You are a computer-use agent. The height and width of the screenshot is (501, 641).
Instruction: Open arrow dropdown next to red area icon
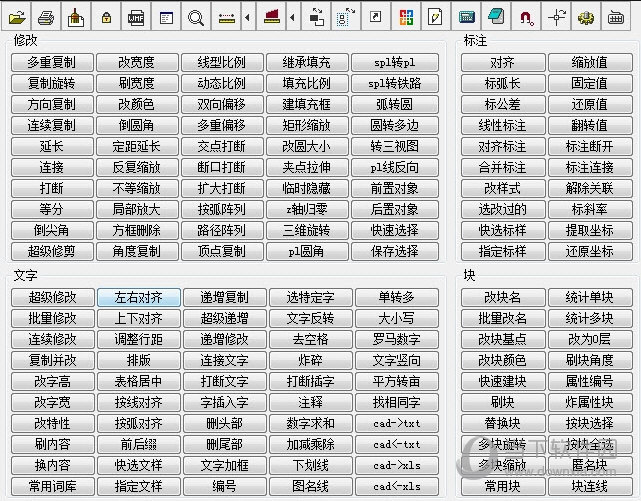[293, 17]
